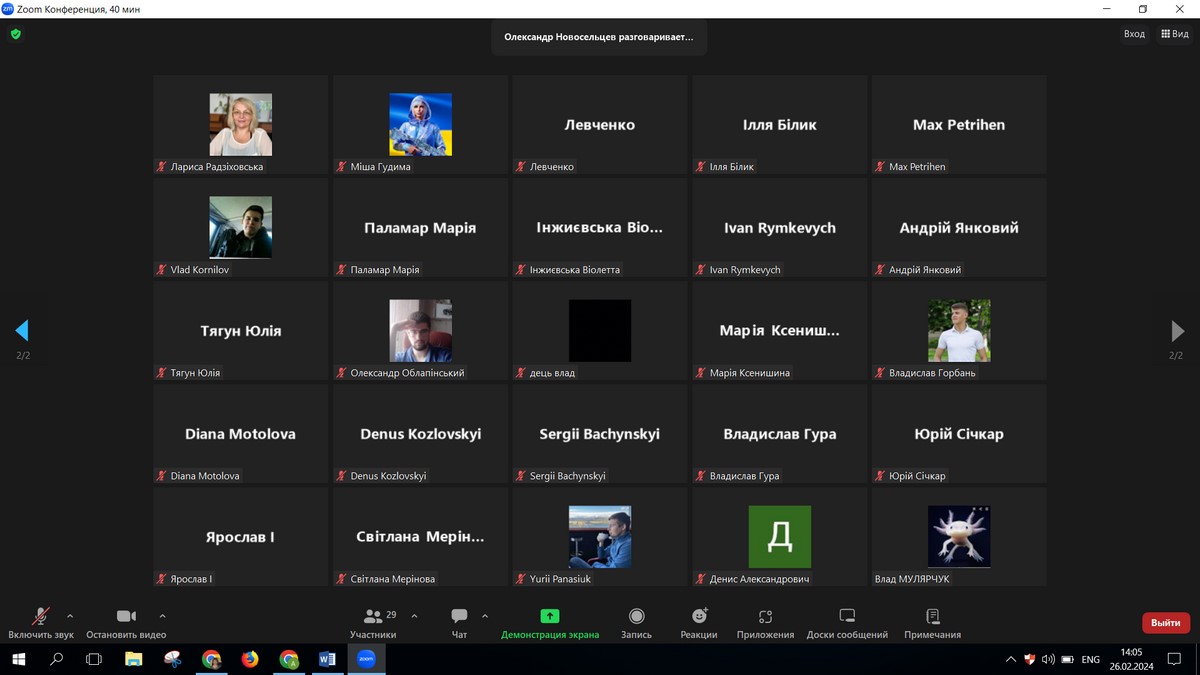Open Notes (Примечания) icon

[x=932, y=617]
